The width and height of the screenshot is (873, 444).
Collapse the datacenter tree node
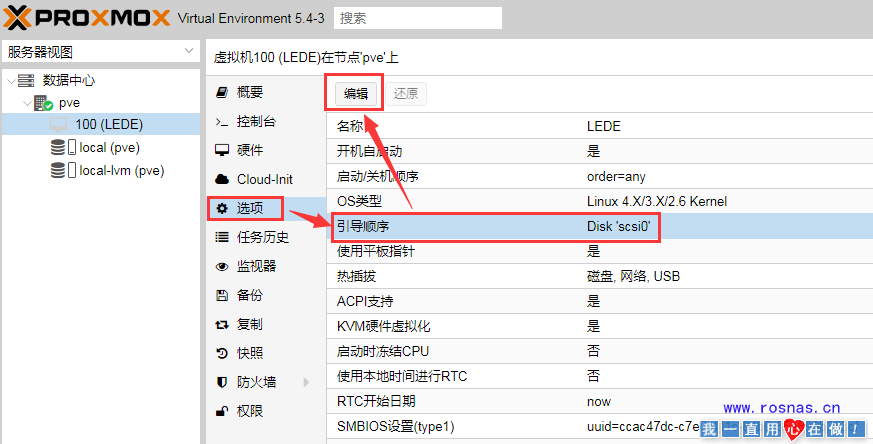(x=11, y=81)
